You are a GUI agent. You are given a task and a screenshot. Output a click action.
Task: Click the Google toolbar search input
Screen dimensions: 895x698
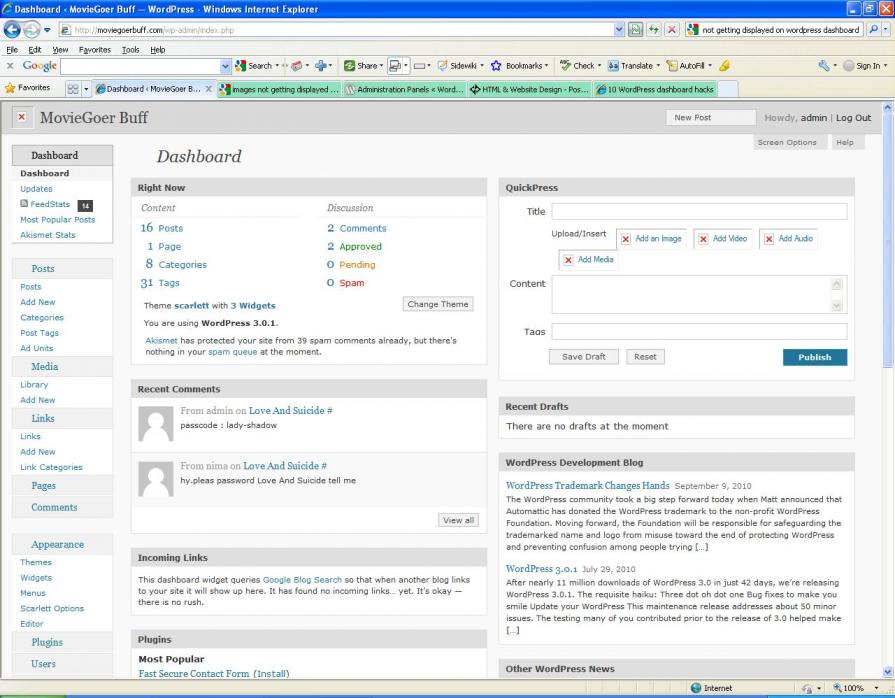tap(140, 66)
